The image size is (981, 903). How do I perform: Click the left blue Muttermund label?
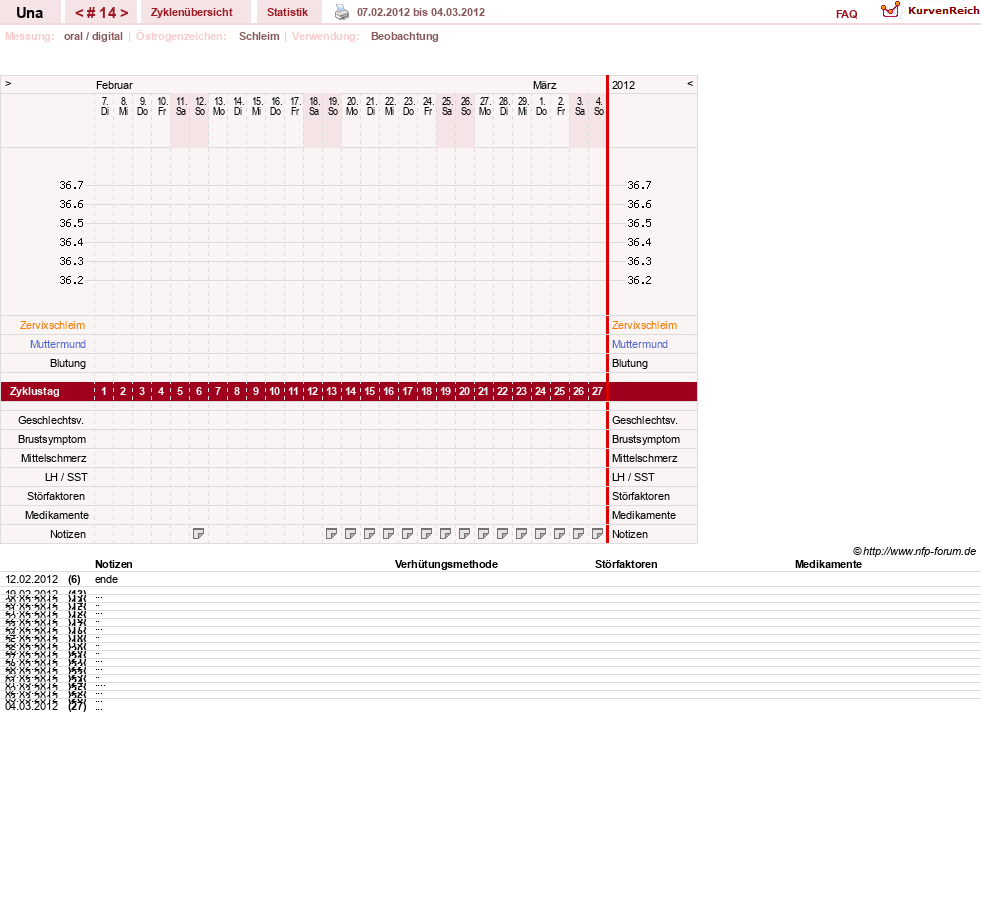pyautogui.click(x=58, y=344)
